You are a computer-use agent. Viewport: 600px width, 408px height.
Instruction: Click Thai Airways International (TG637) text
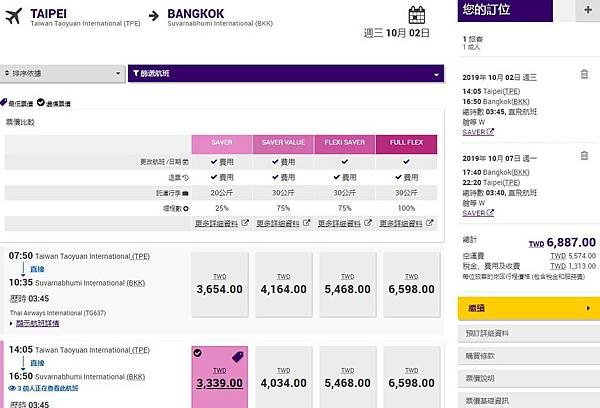point(58,313)
